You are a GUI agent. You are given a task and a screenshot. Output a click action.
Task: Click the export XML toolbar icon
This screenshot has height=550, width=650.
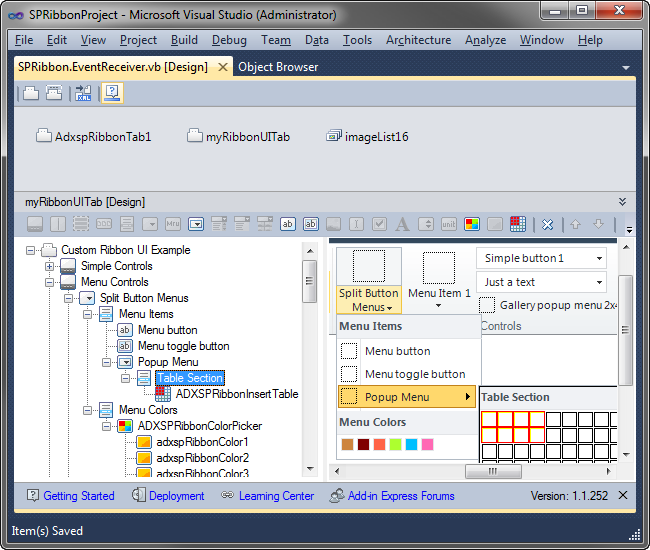[83, 93]
